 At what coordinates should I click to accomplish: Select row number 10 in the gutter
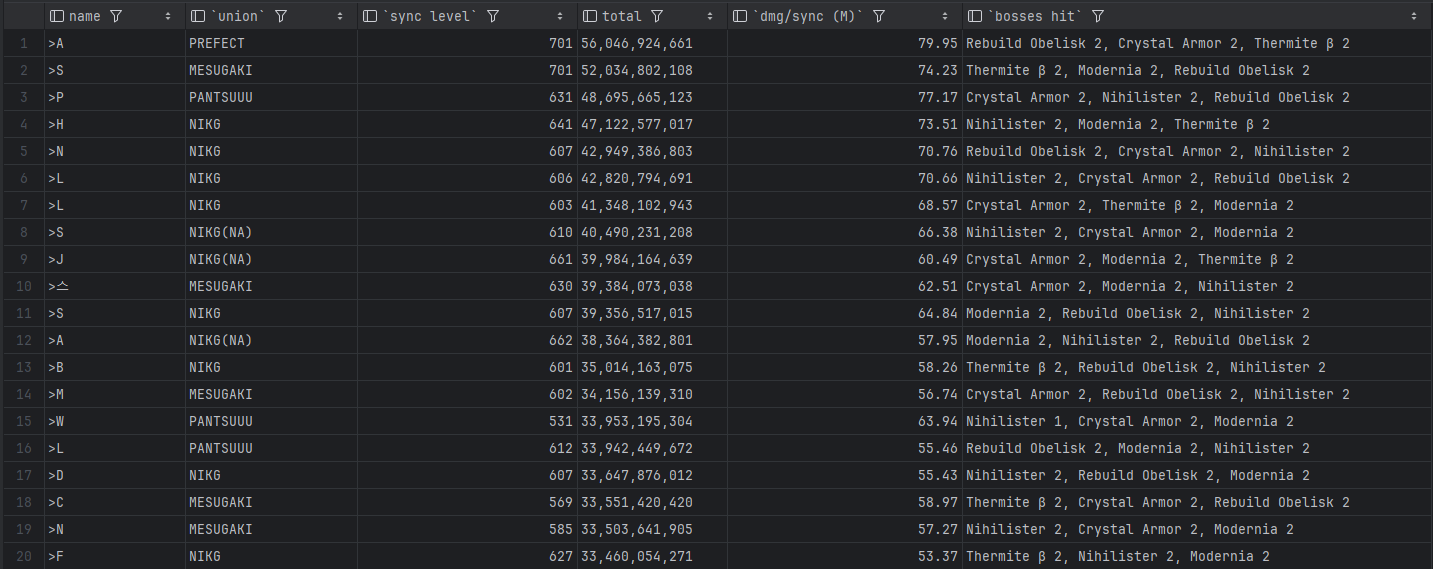pos(22,287)
